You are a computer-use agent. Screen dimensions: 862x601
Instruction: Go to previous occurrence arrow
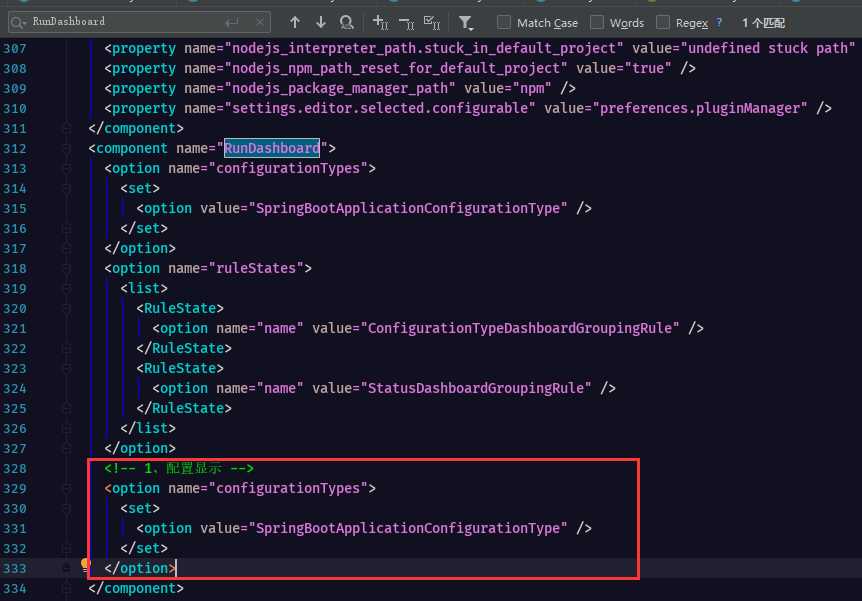pos(295,23)
